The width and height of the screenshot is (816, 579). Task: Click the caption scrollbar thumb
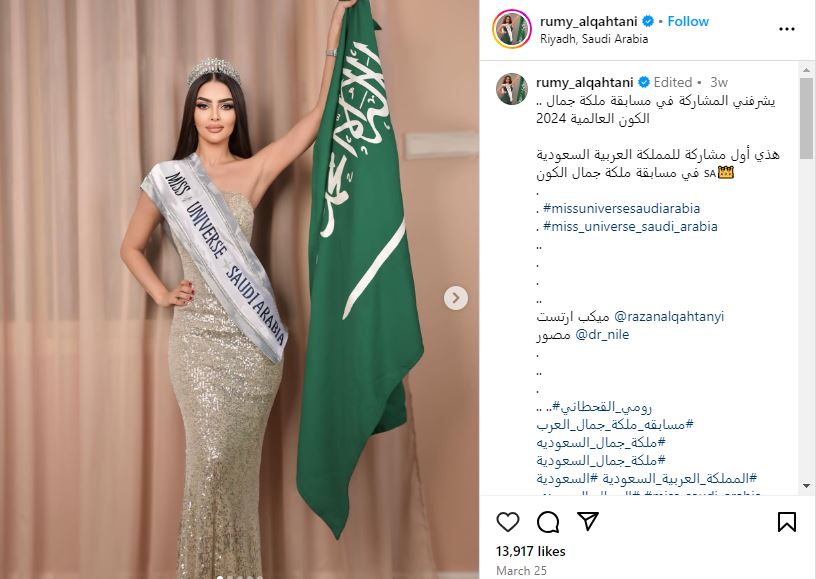pos(807,119)
